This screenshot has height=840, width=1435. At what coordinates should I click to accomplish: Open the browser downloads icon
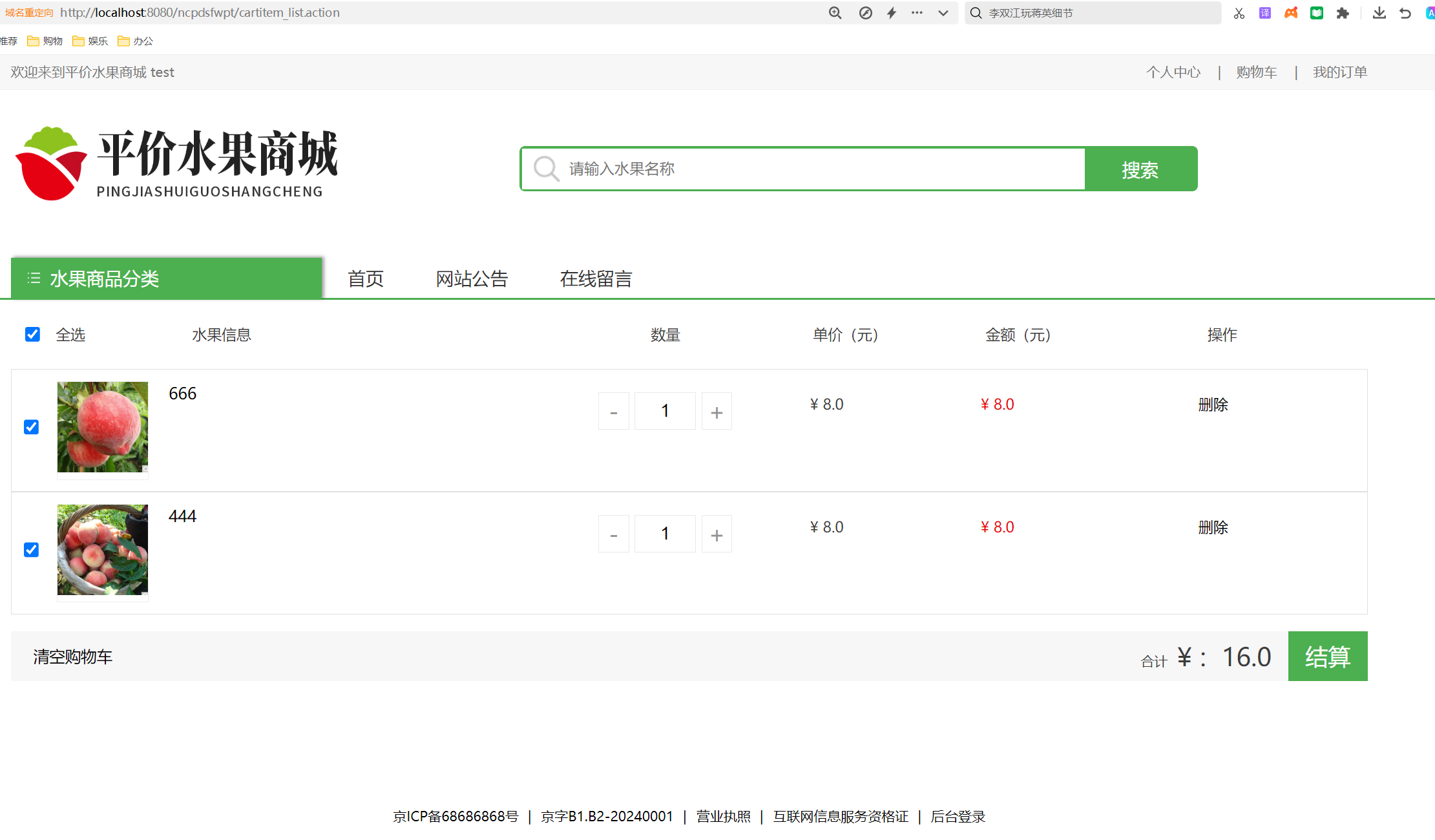[x=1379, y=13]
